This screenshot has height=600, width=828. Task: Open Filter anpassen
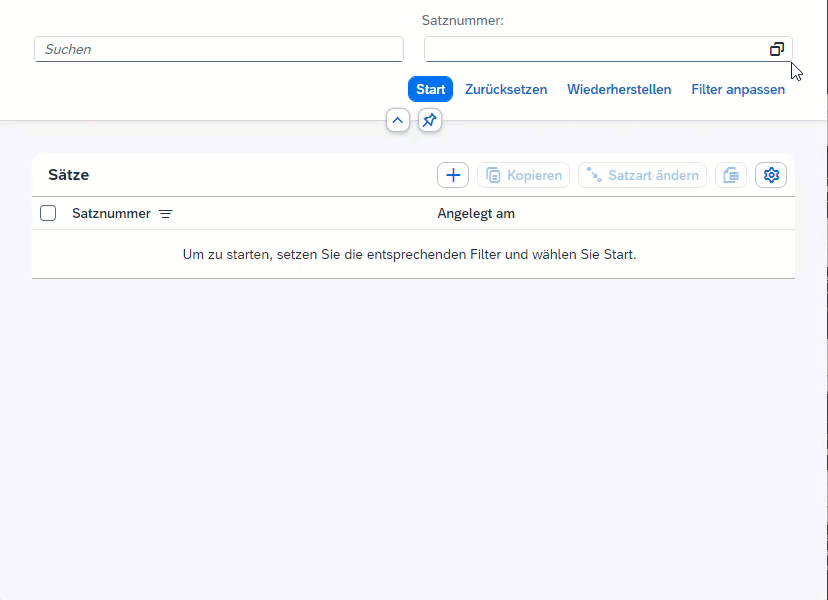pos(737,89)
